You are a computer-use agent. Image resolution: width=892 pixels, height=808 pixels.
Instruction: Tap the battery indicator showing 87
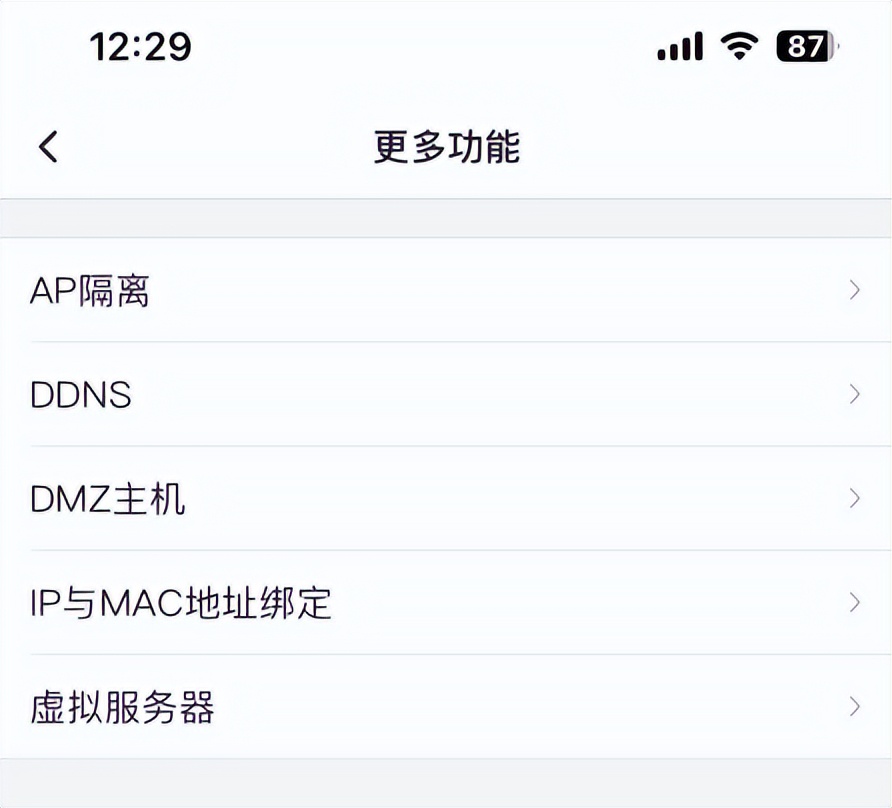click(800, 46)
